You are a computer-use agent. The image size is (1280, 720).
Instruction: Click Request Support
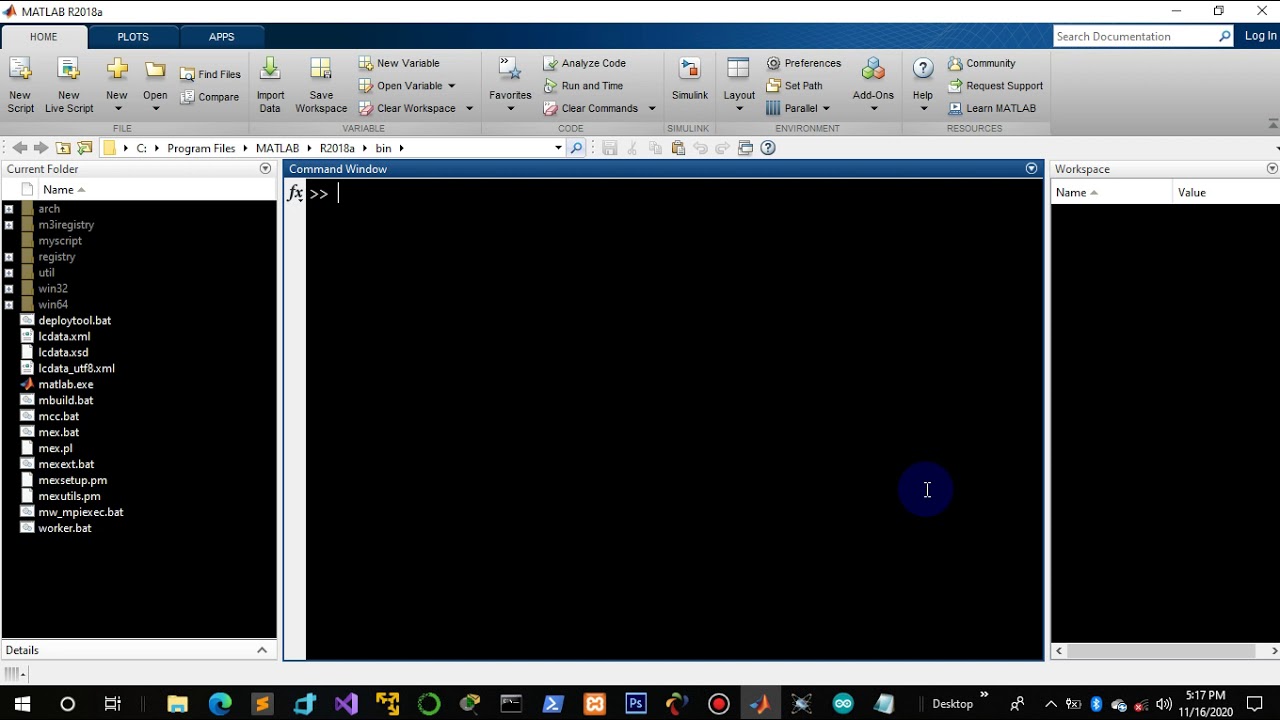coord(996,86)
